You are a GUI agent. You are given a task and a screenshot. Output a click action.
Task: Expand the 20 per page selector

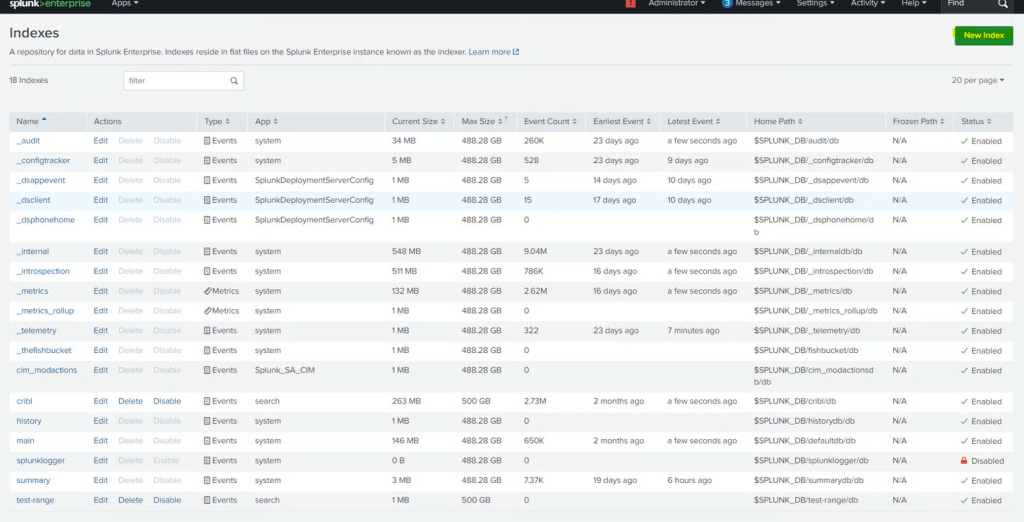[978, 80]
